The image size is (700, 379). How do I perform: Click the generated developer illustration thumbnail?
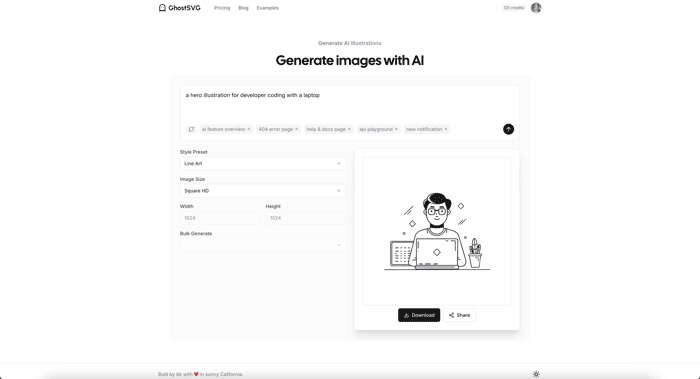click(437, 231)
